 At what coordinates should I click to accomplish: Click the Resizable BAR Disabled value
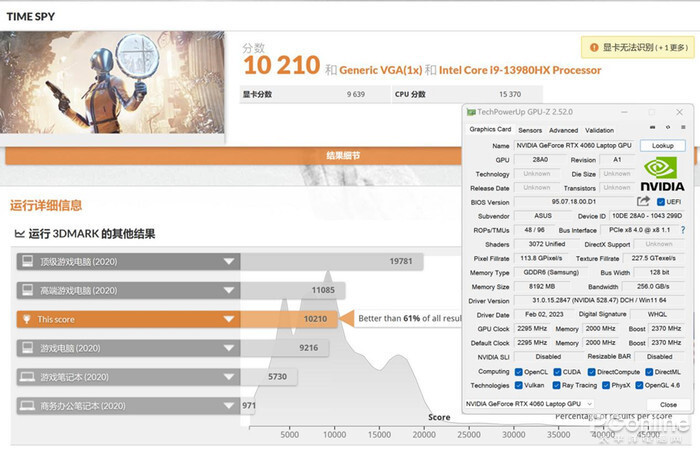[659, 356]
